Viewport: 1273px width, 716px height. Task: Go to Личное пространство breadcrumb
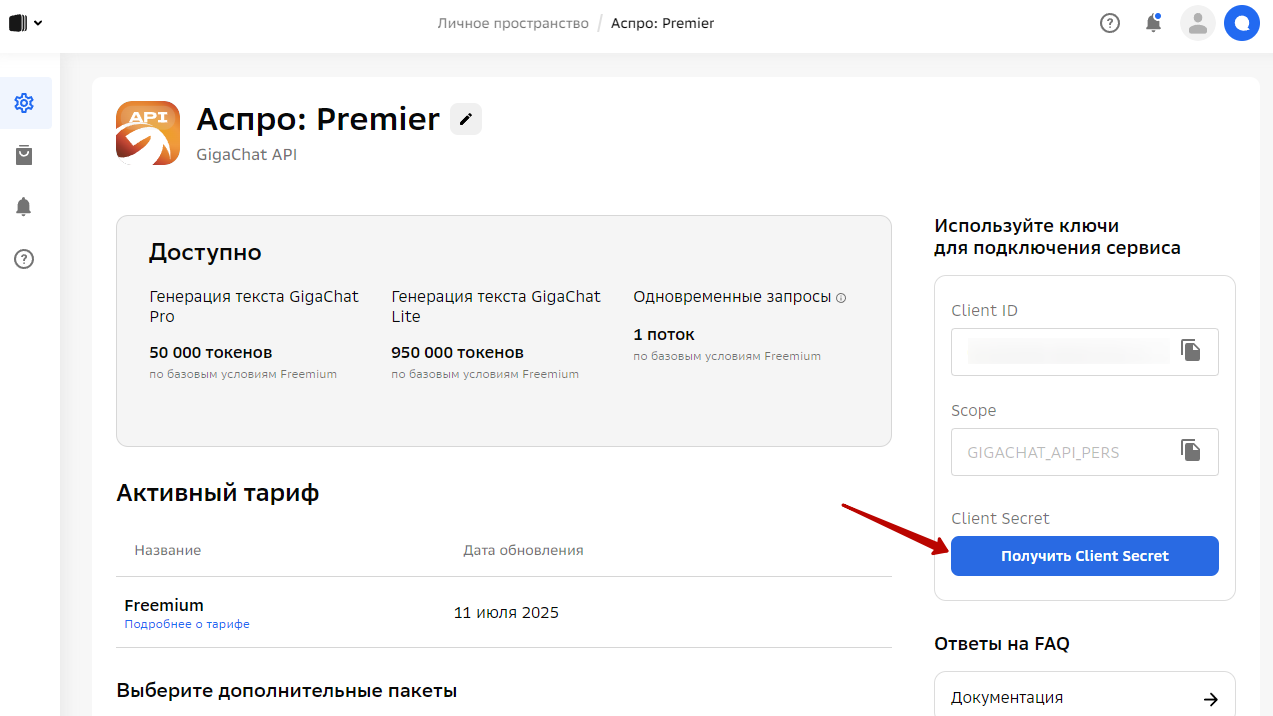click(513, 23)
